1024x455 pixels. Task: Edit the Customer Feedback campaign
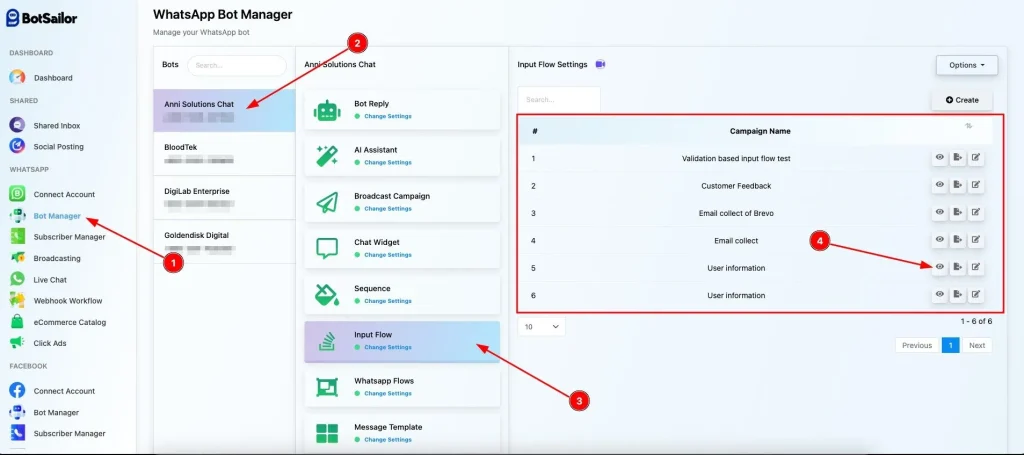coord(976,185)
